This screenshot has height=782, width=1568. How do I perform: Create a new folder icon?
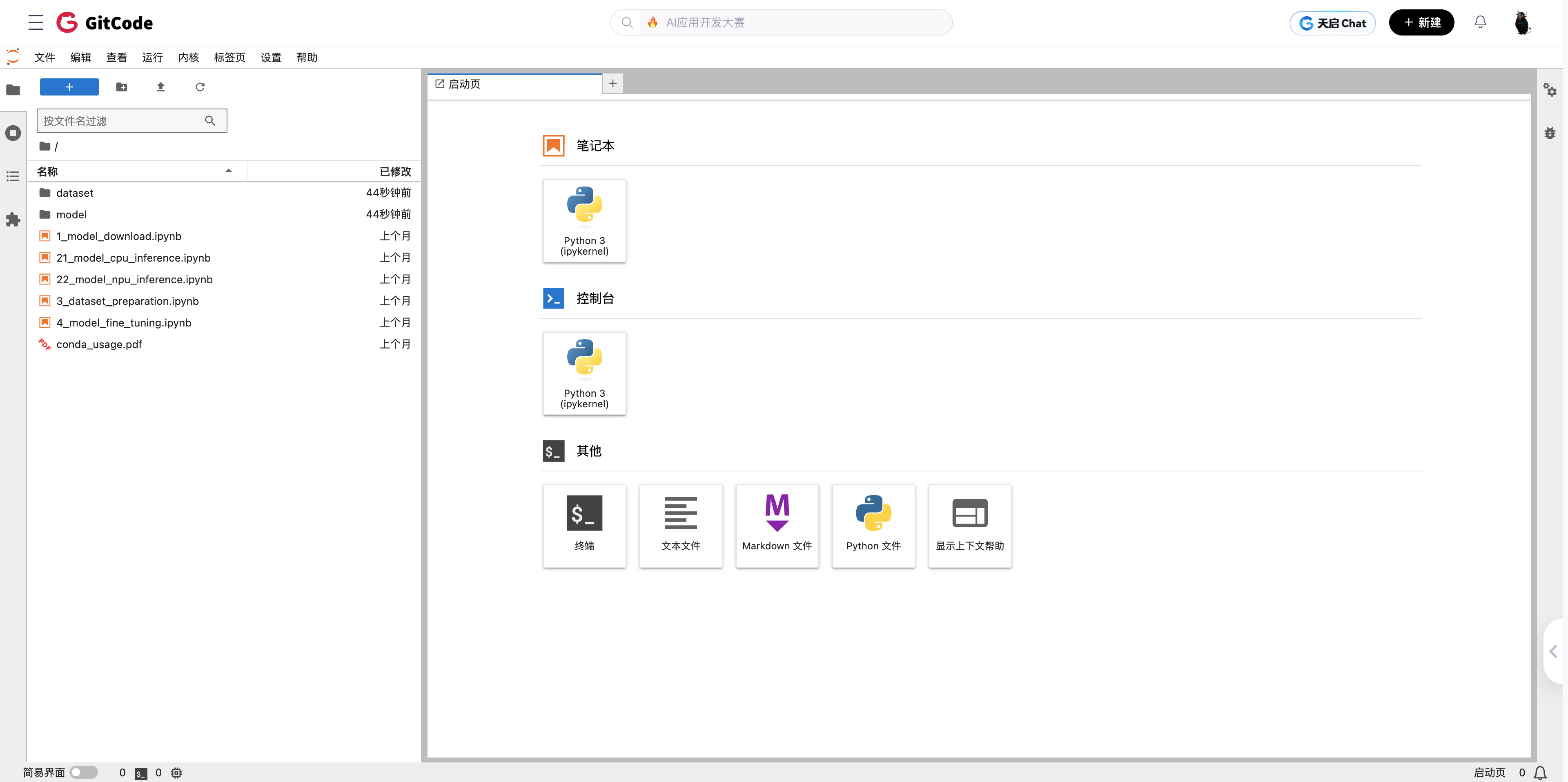122,87
